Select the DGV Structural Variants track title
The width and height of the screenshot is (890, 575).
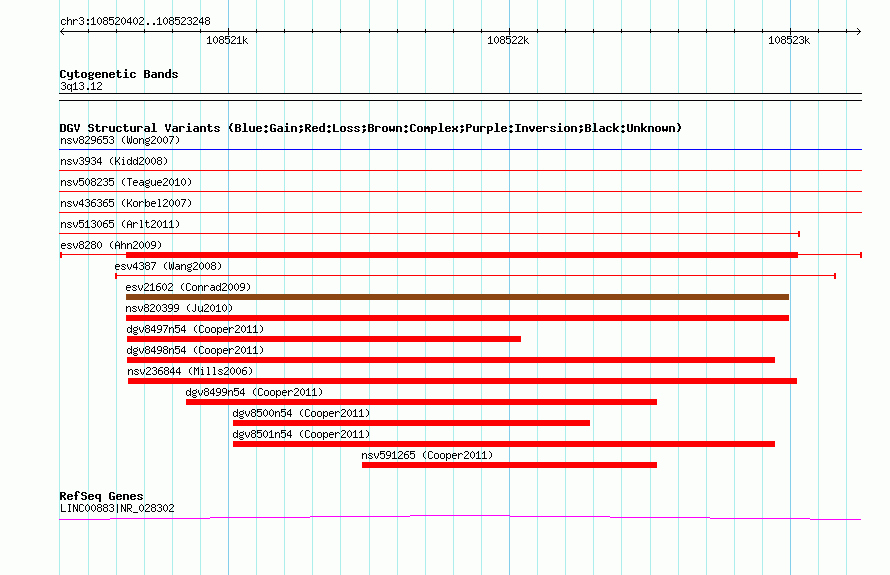[x=371, y=128]
